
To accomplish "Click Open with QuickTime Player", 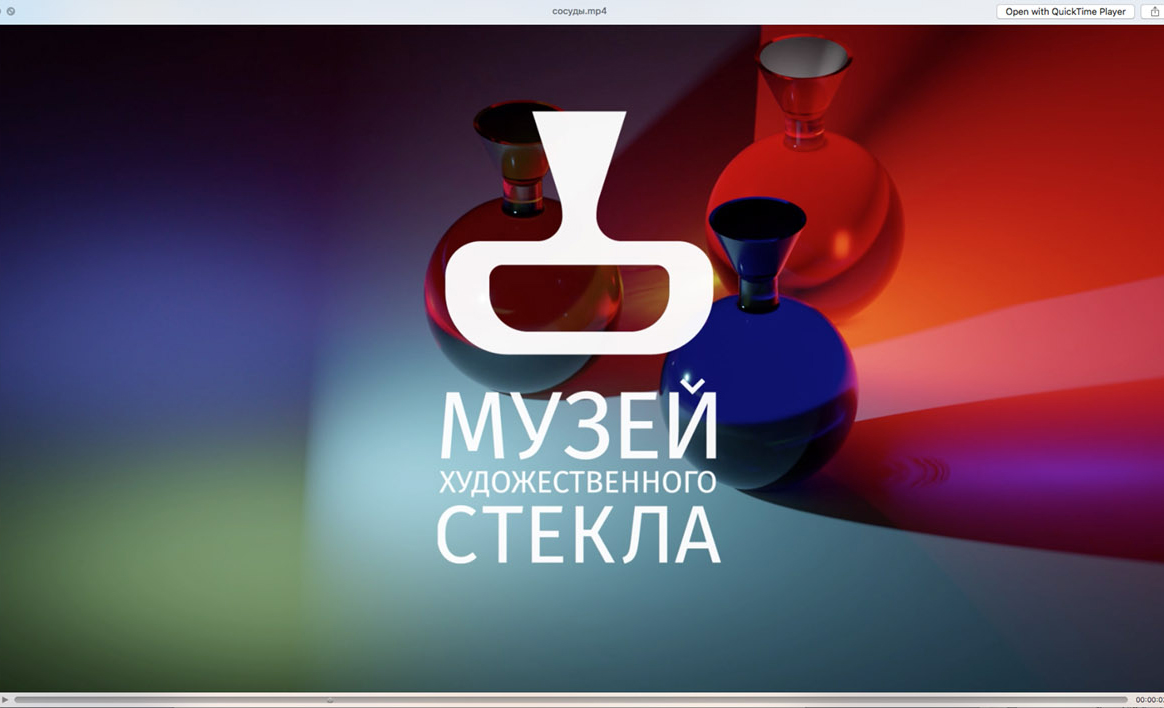I will 1065,12.
